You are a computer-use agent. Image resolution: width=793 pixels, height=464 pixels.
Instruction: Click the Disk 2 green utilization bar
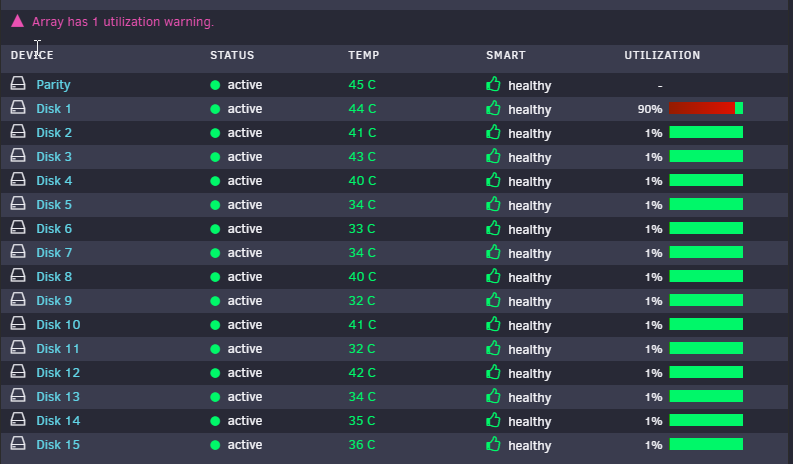tap(706, 133)
